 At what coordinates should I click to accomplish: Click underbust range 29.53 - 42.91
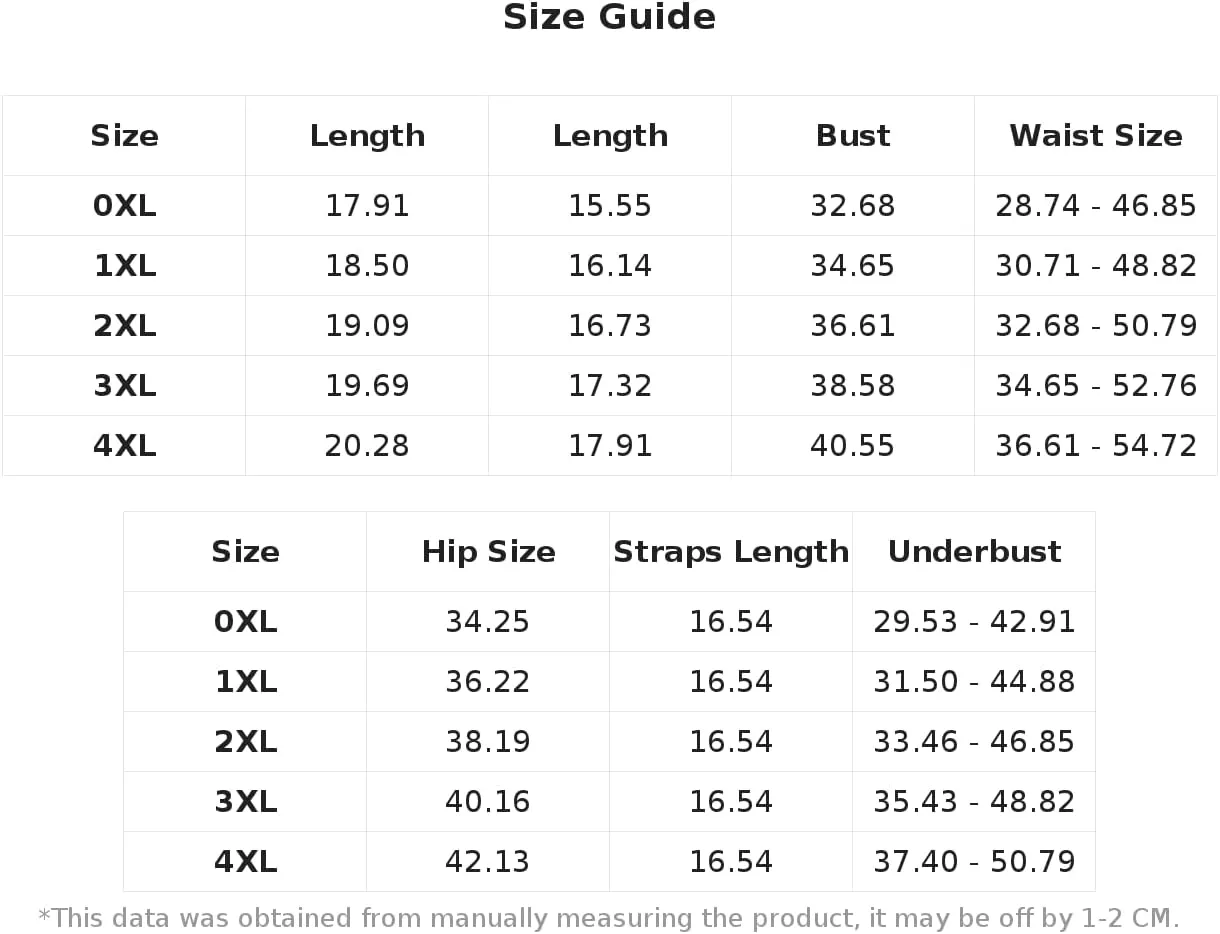coord(974,622)
